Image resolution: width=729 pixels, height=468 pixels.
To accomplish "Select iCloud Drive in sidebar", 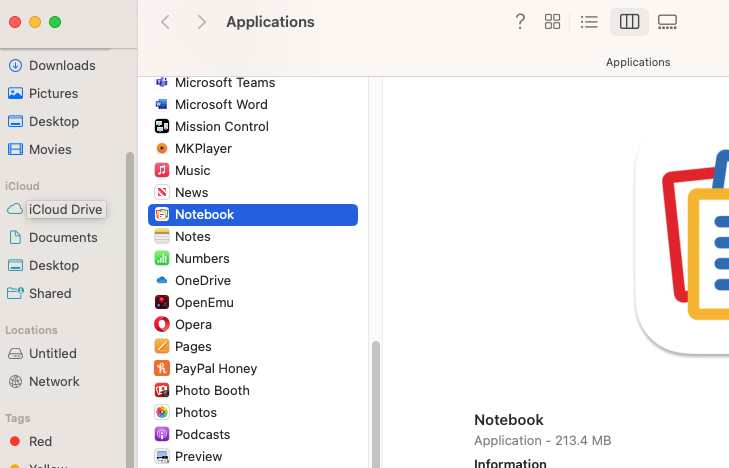I will coord(66,210).
